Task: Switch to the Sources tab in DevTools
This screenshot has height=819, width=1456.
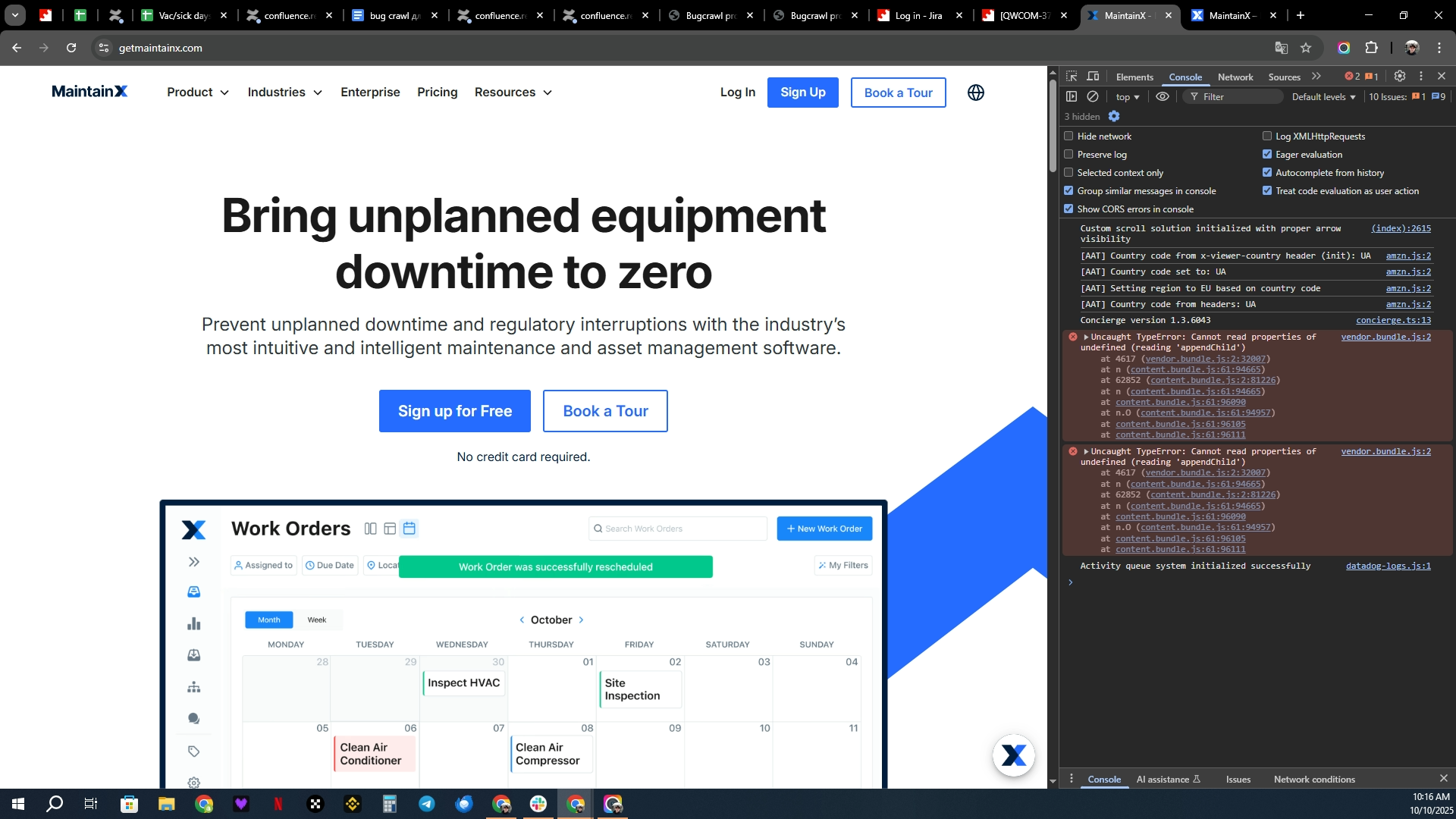Action: click(1285, 77)
